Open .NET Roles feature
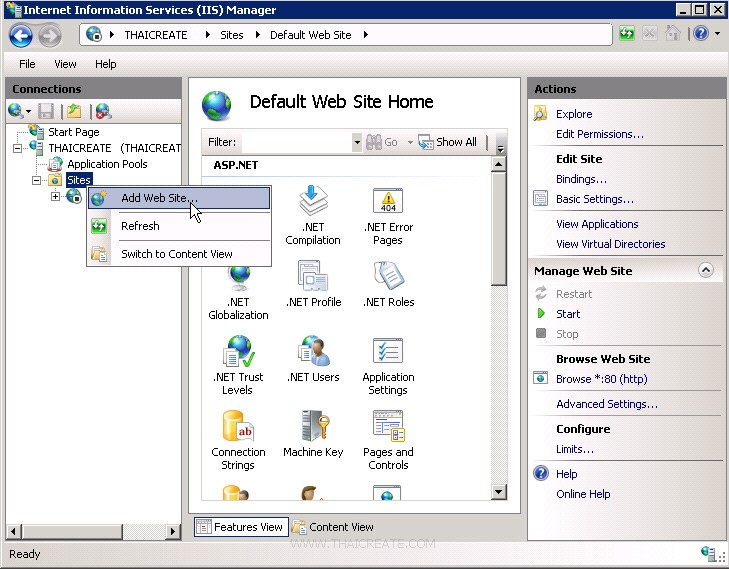 (389, 284)
